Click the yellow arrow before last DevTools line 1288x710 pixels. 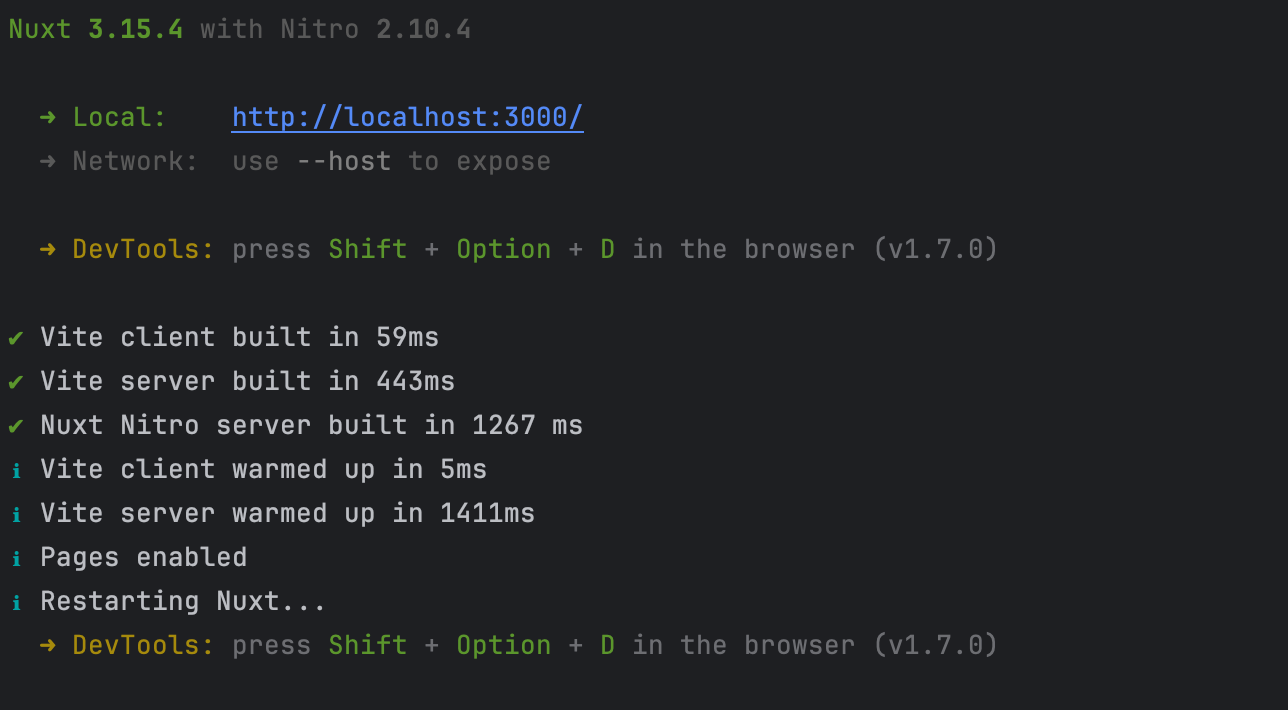[48, 646]
